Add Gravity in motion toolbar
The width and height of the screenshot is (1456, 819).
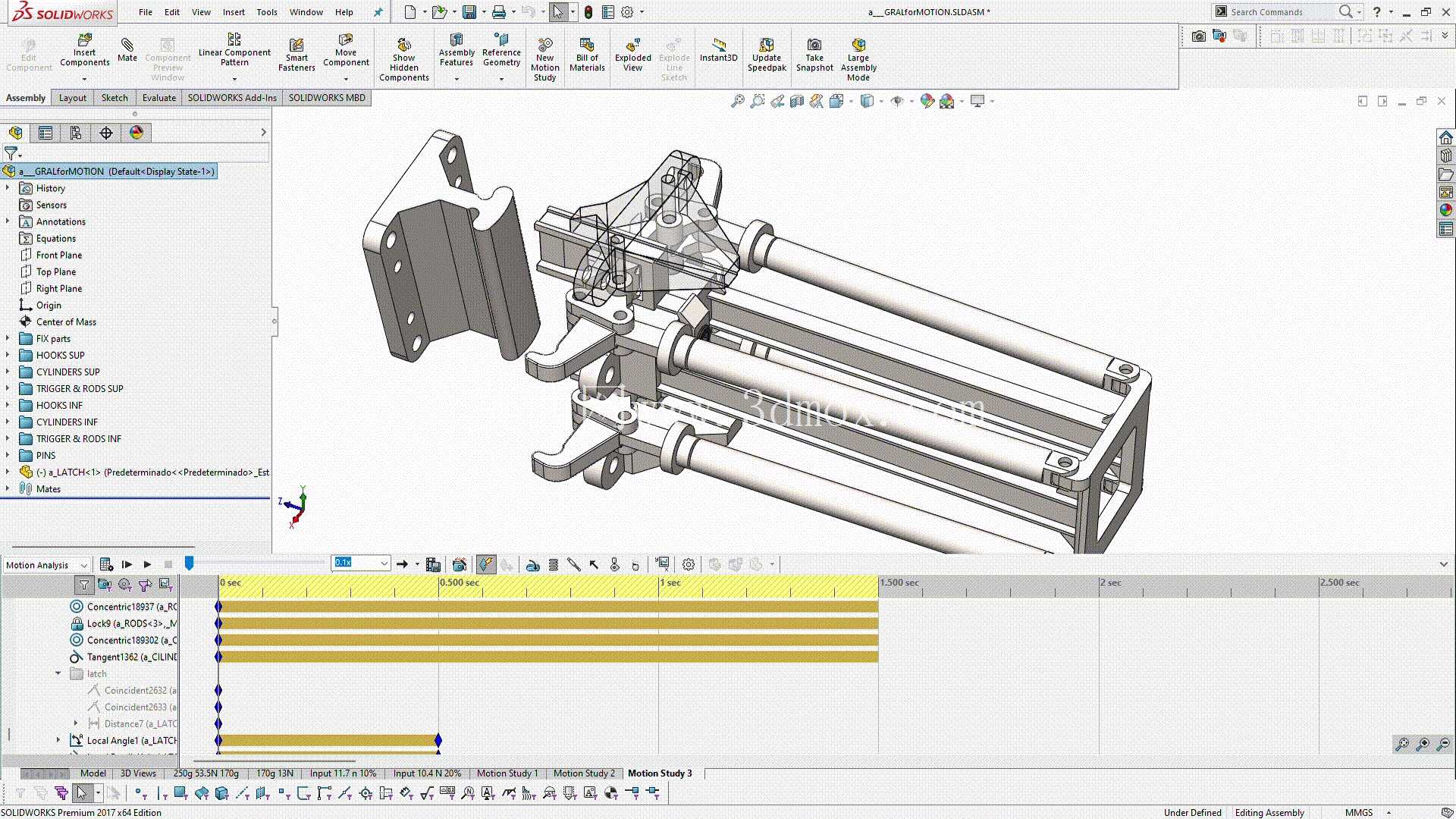pos(635,564)
